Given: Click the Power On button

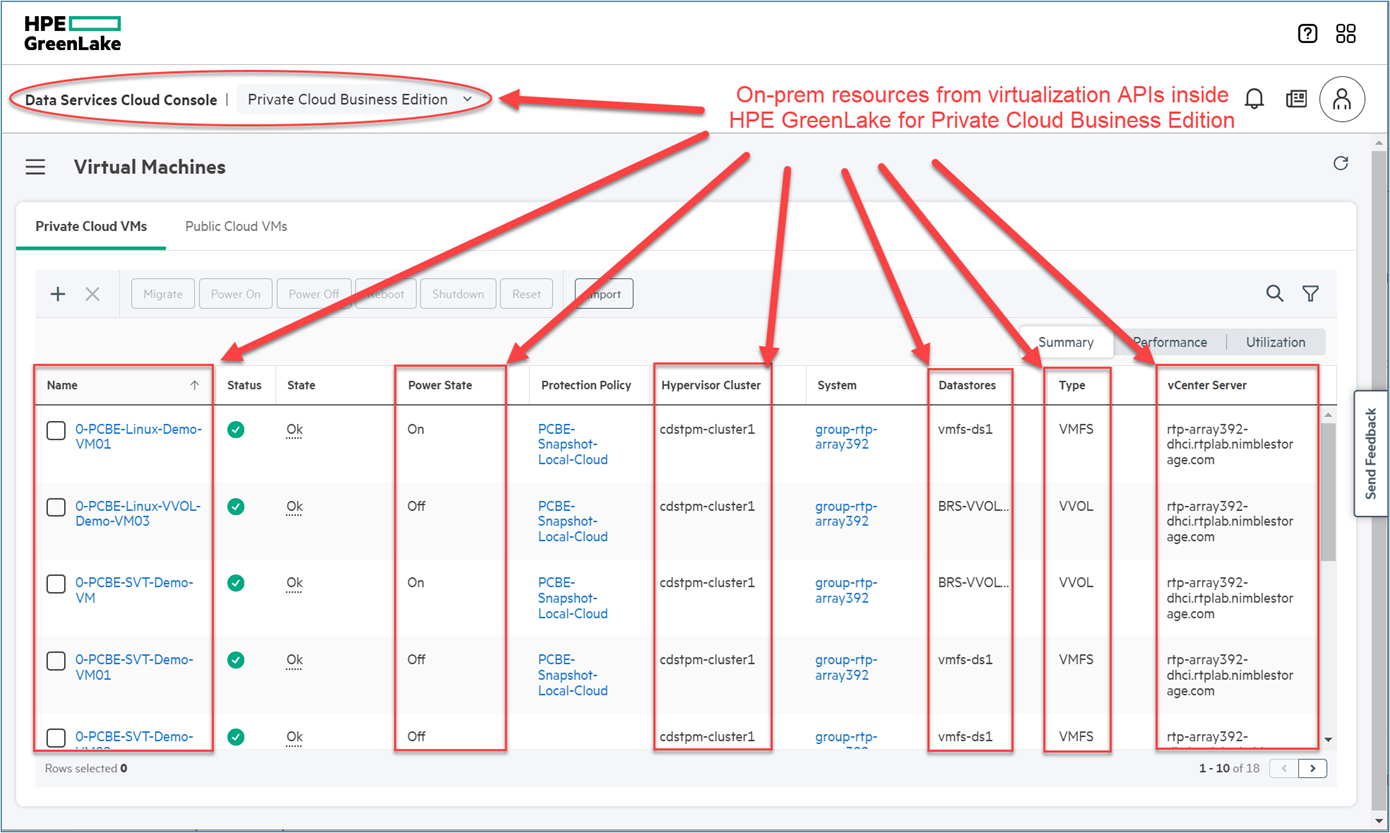Looking at the screenshot, I should (x=236, y=294).
